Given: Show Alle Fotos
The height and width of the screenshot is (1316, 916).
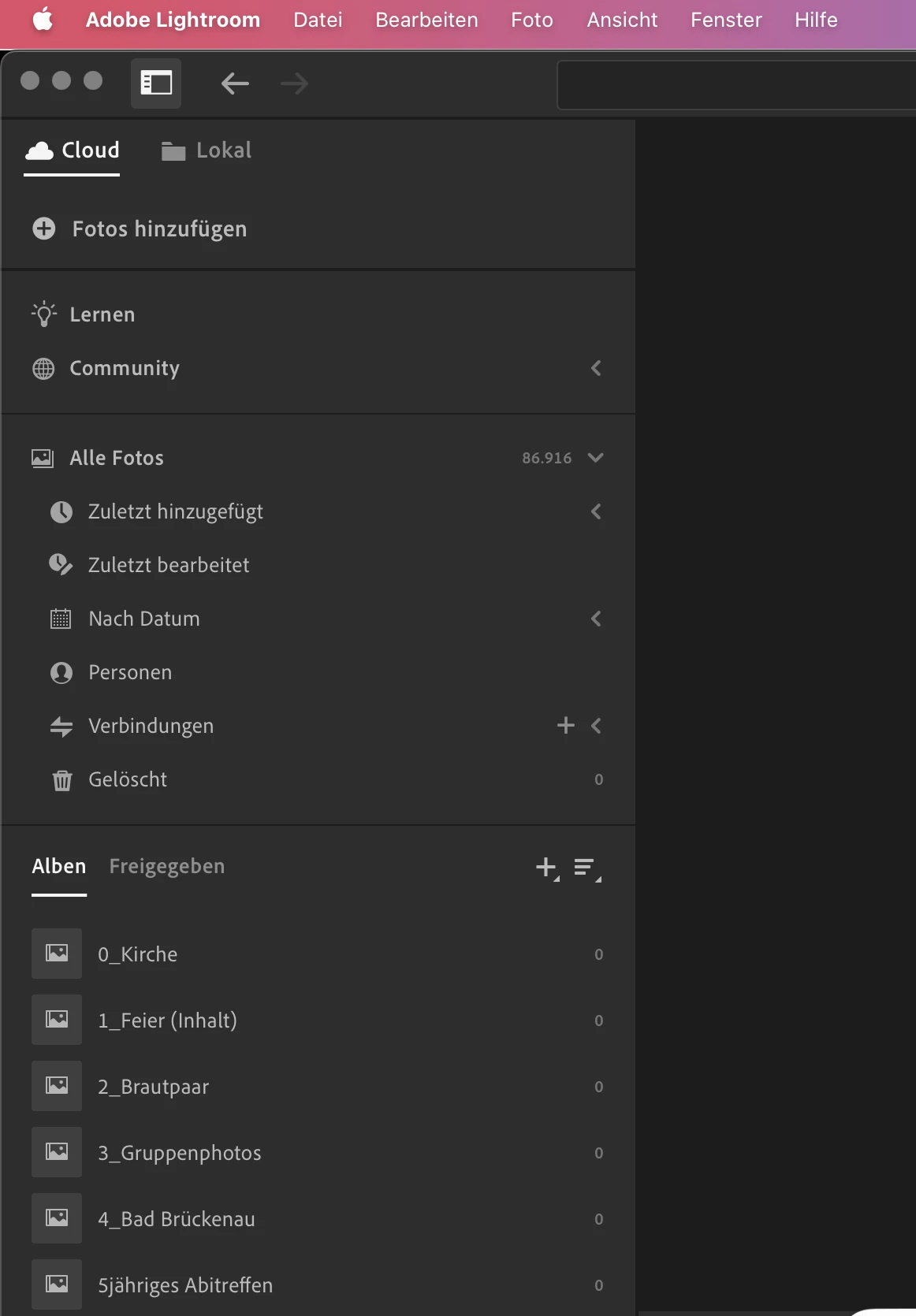Looking at the screenshot, I should click(x=117, y=458).
